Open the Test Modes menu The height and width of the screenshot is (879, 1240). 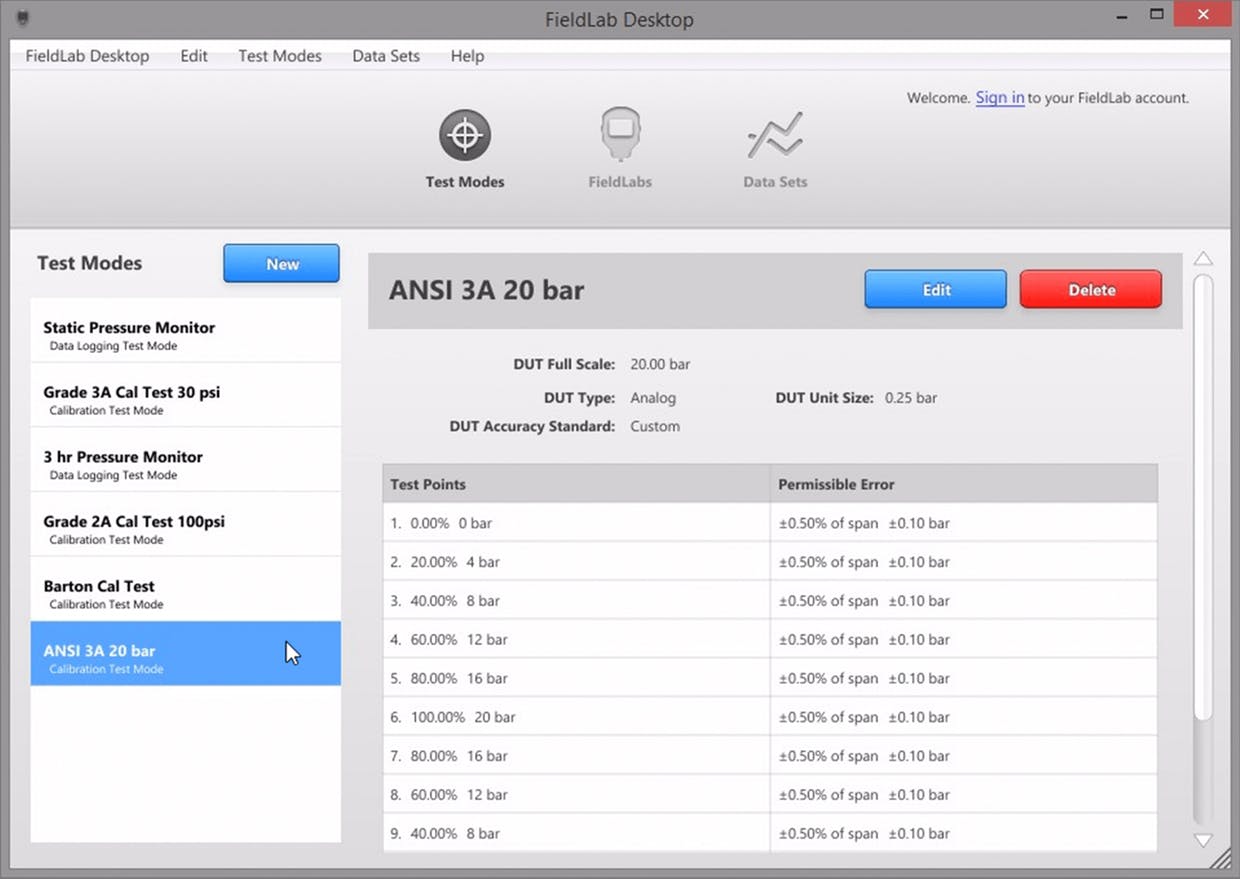point(280,56)
